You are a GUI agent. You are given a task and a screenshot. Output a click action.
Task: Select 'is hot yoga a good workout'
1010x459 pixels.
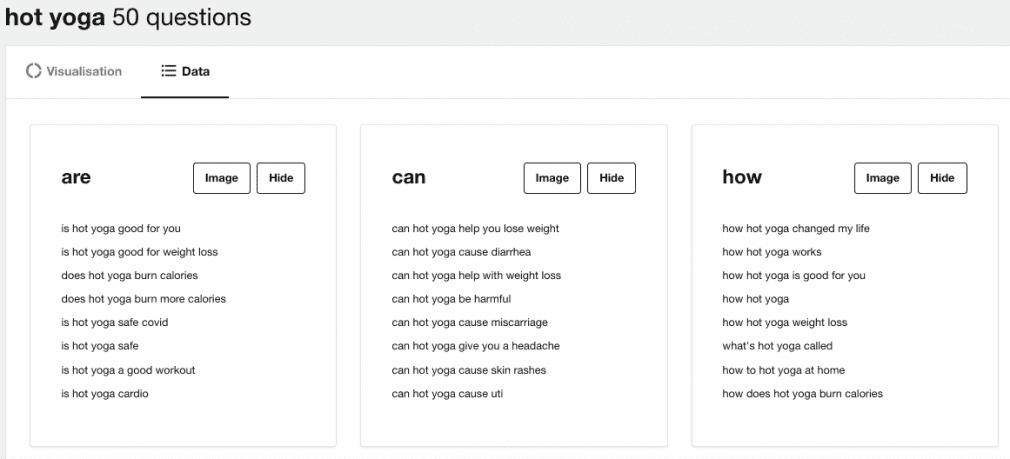tap(128, 370)
